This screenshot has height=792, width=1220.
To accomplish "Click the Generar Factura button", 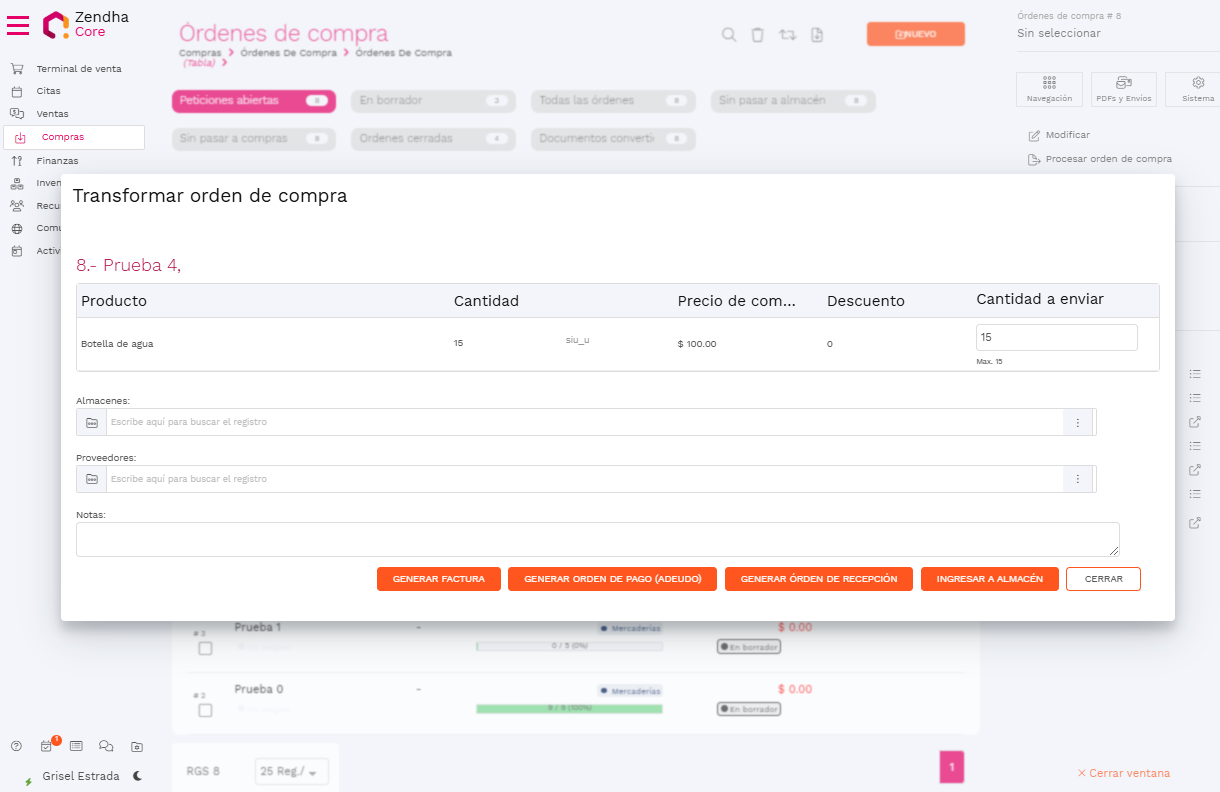I will [438, 579].
